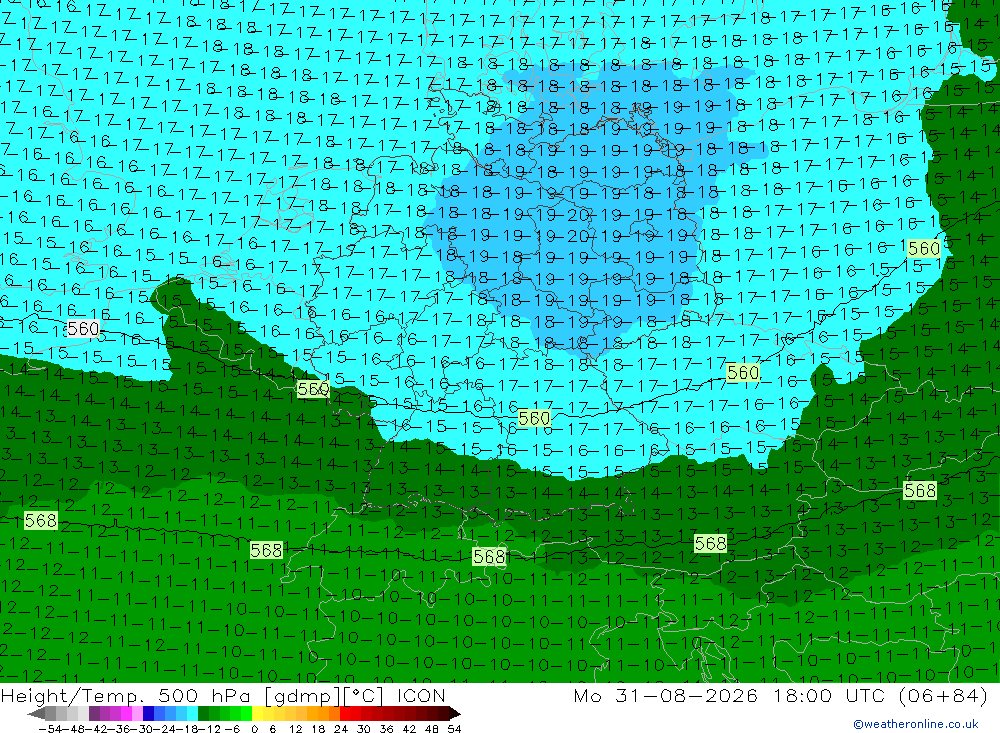Click the 560 contour label nearest the right edge
The width and height of the screenshot is (1000, 733).
923,248
